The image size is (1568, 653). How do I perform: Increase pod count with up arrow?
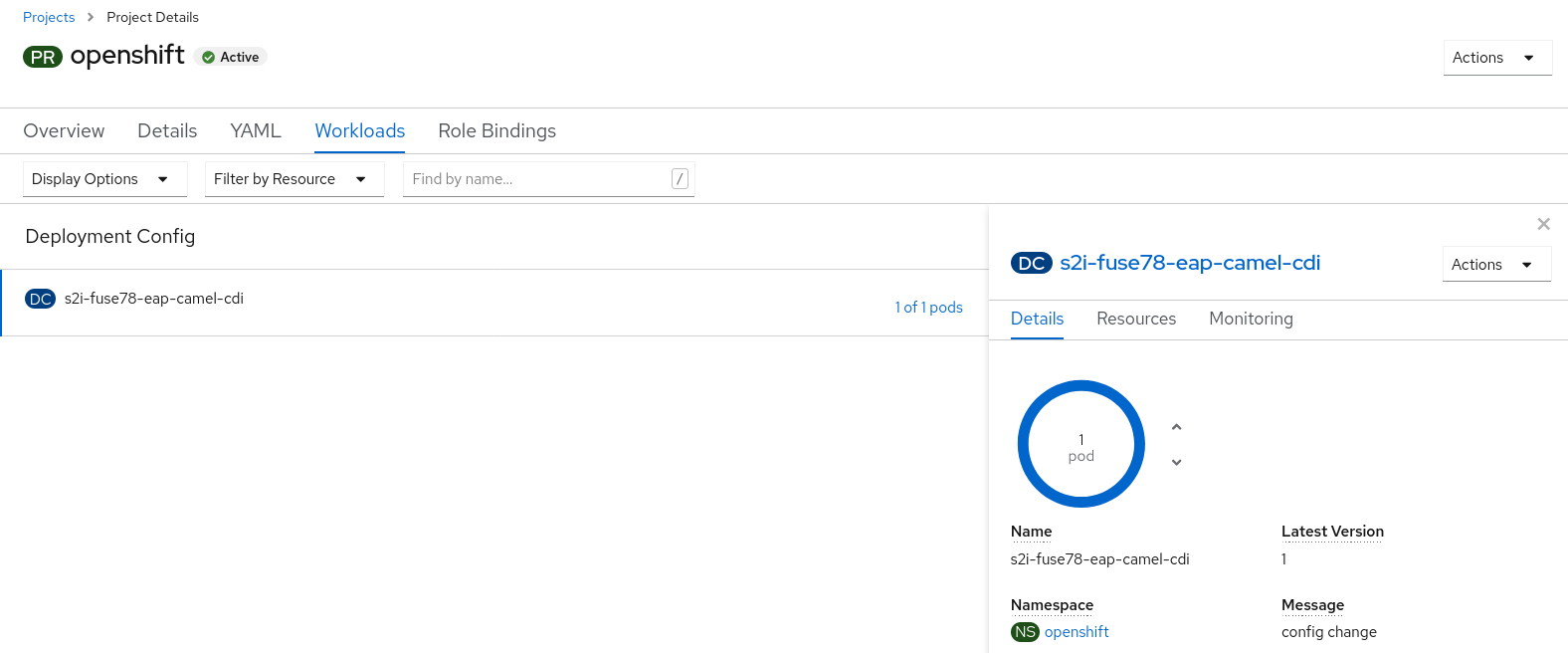click(x=1176, y=427)
